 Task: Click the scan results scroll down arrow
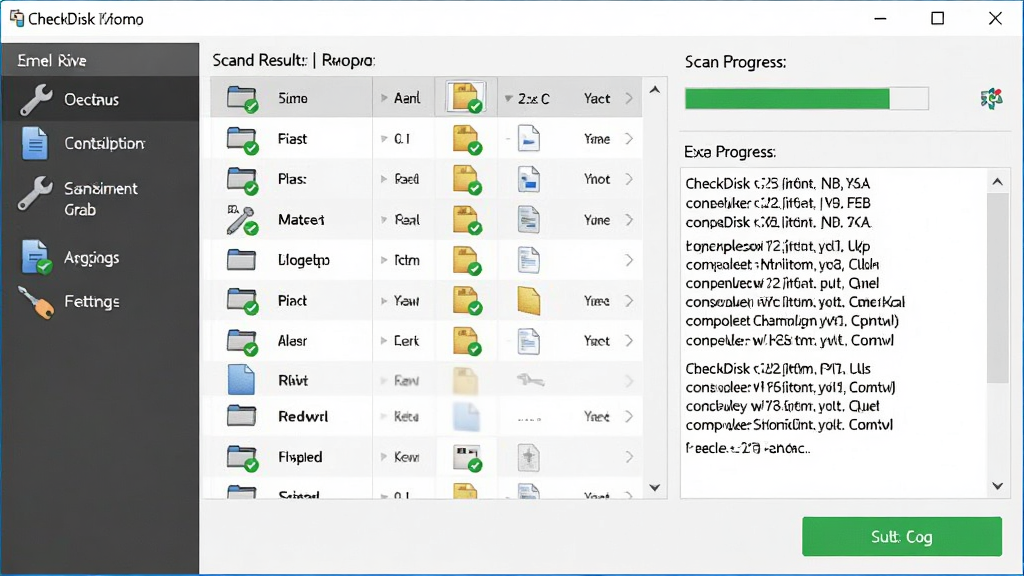coord(654,488)
